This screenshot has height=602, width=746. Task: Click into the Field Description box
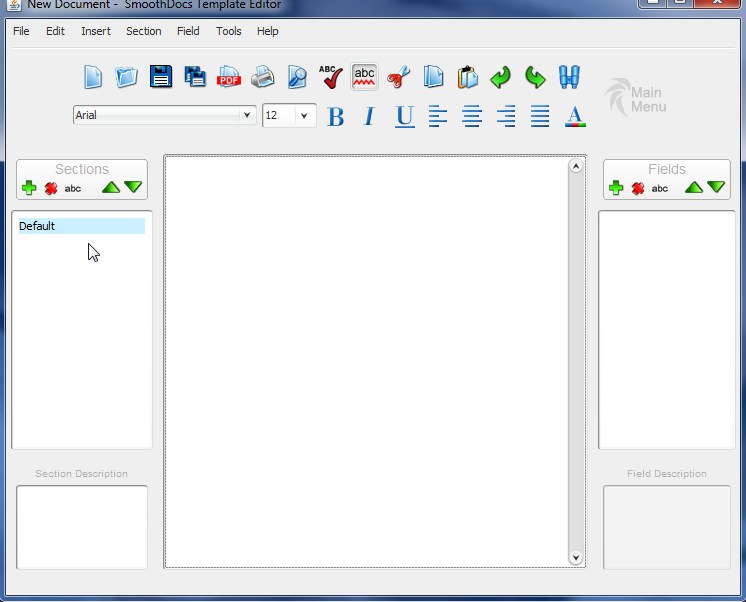667,527
